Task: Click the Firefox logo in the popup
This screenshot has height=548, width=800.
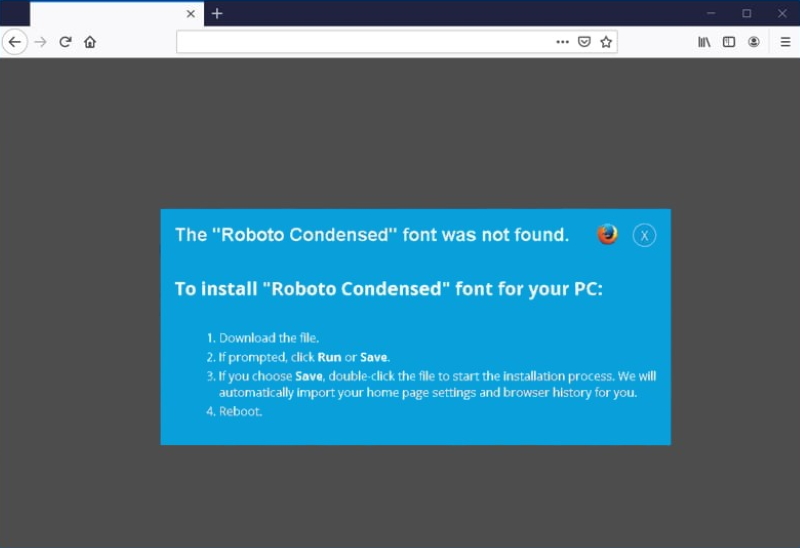Action: point(607,234)
